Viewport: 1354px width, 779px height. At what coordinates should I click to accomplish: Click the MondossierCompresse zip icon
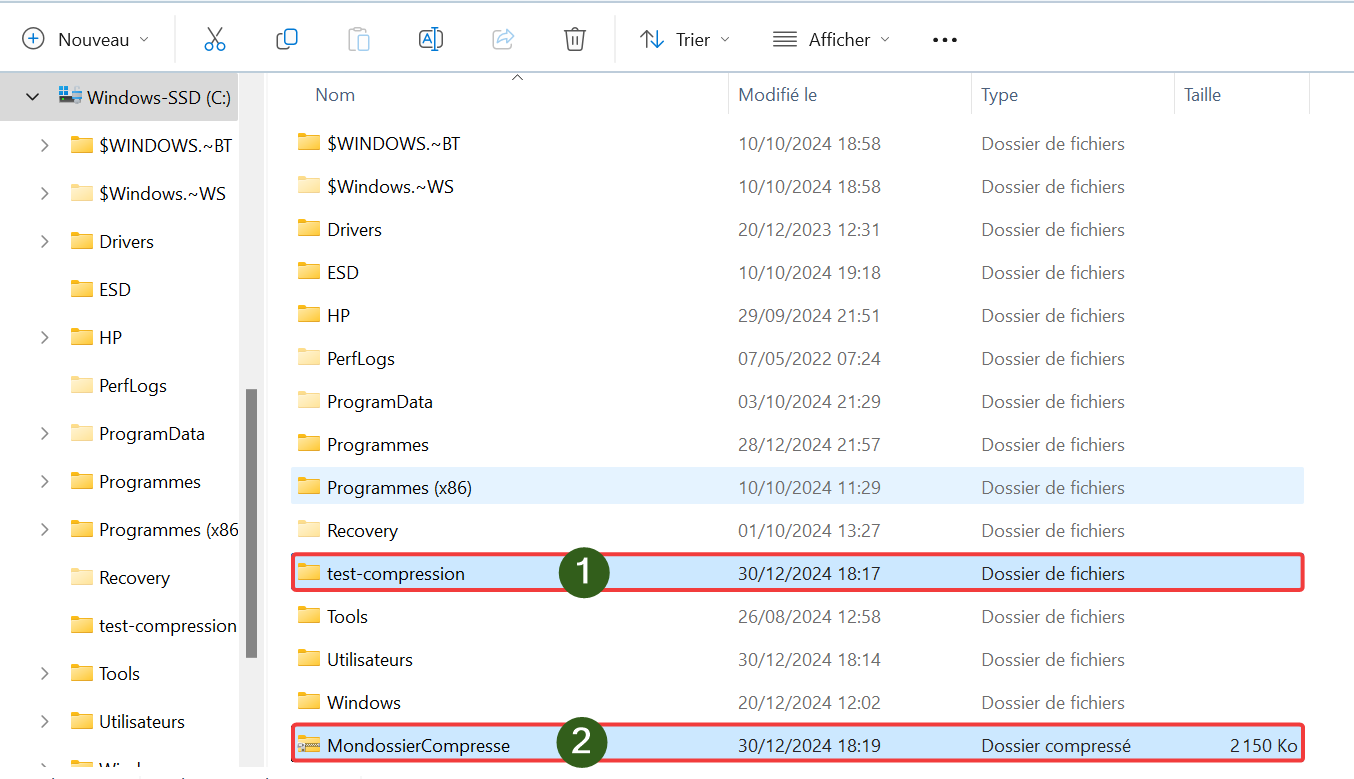(309, 744)
